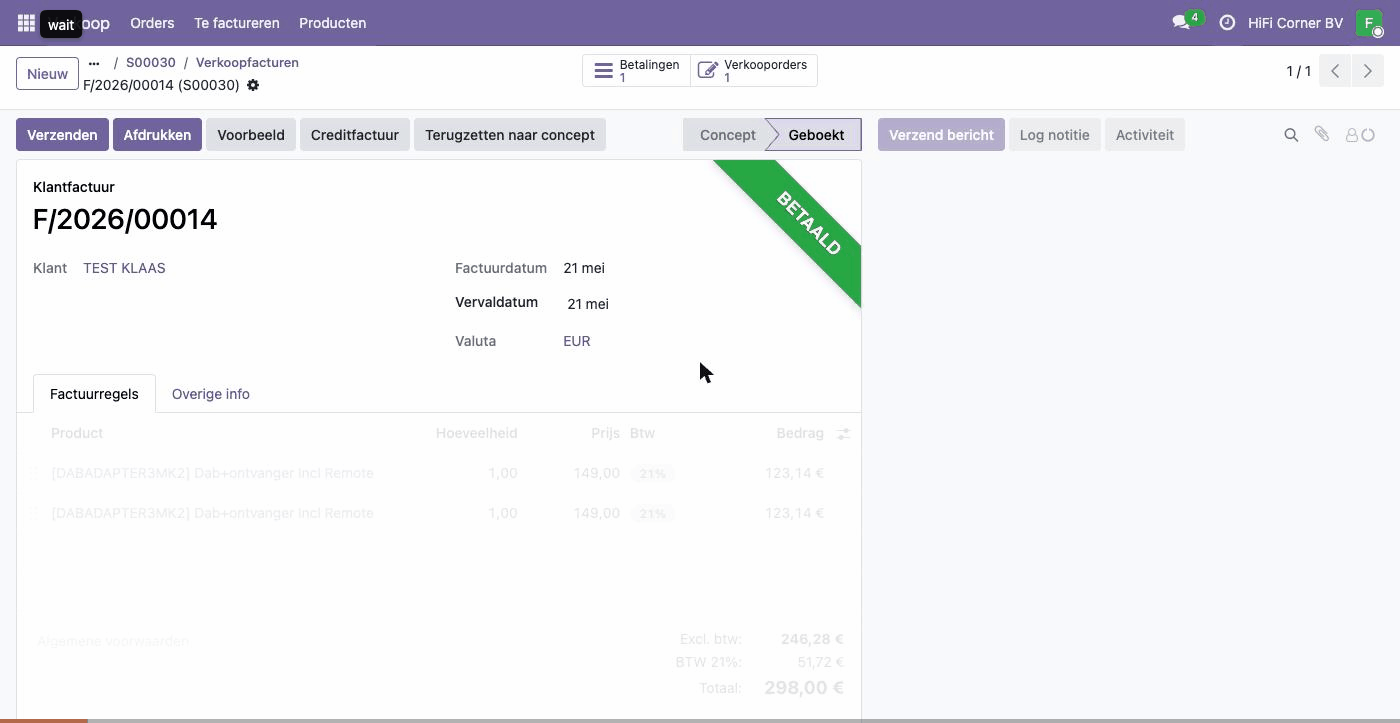
Task: Open the column options icon beside Bedrag
Action: pos(843,433)
